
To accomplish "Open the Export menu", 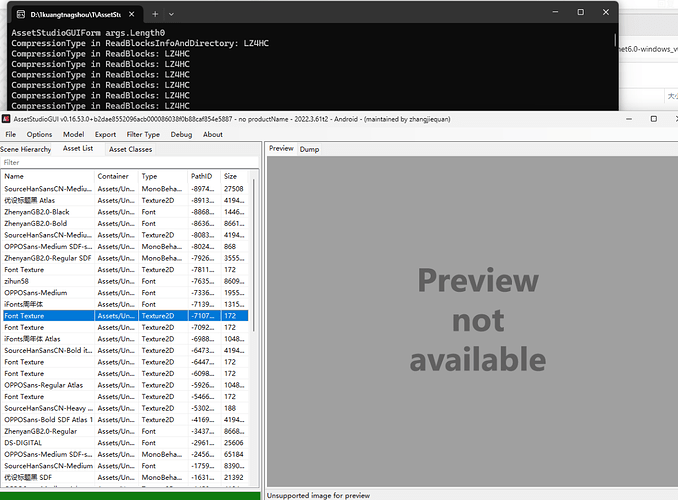I will point(105,134).
